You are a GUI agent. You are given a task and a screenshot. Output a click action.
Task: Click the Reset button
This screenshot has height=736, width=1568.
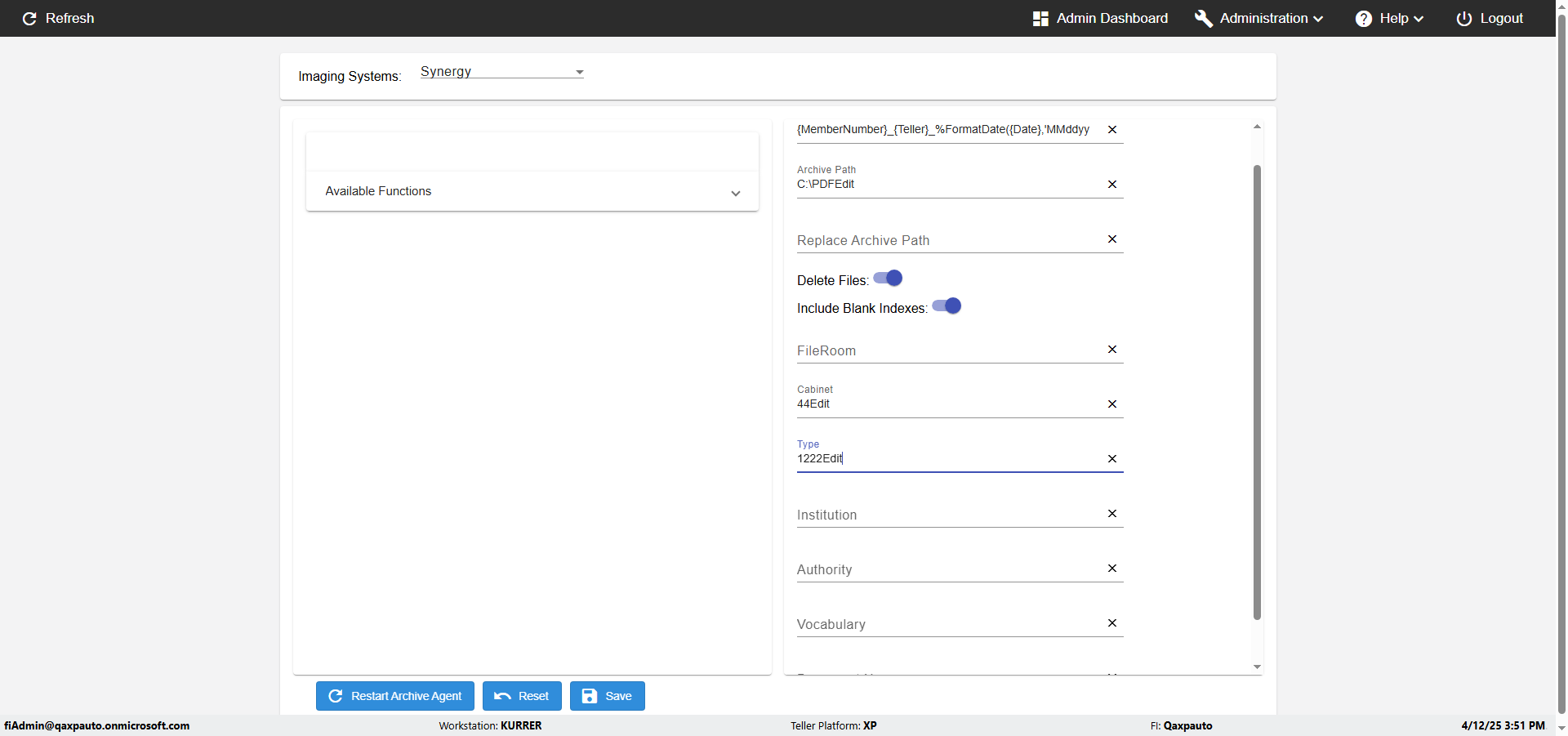[x=522, y=696]
